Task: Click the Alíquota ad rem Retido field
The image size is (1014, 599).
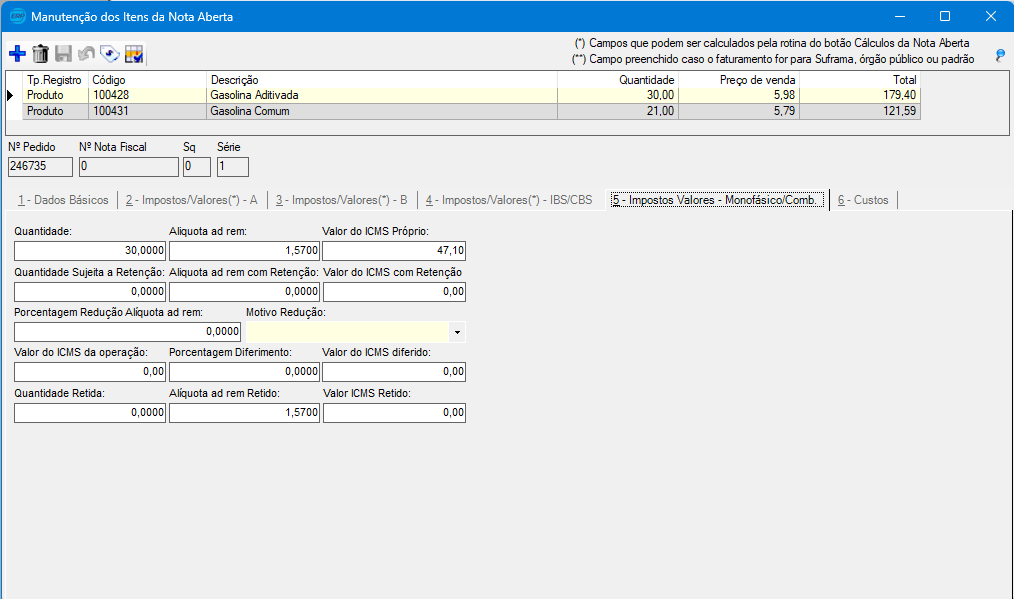Action: (244, 412)
